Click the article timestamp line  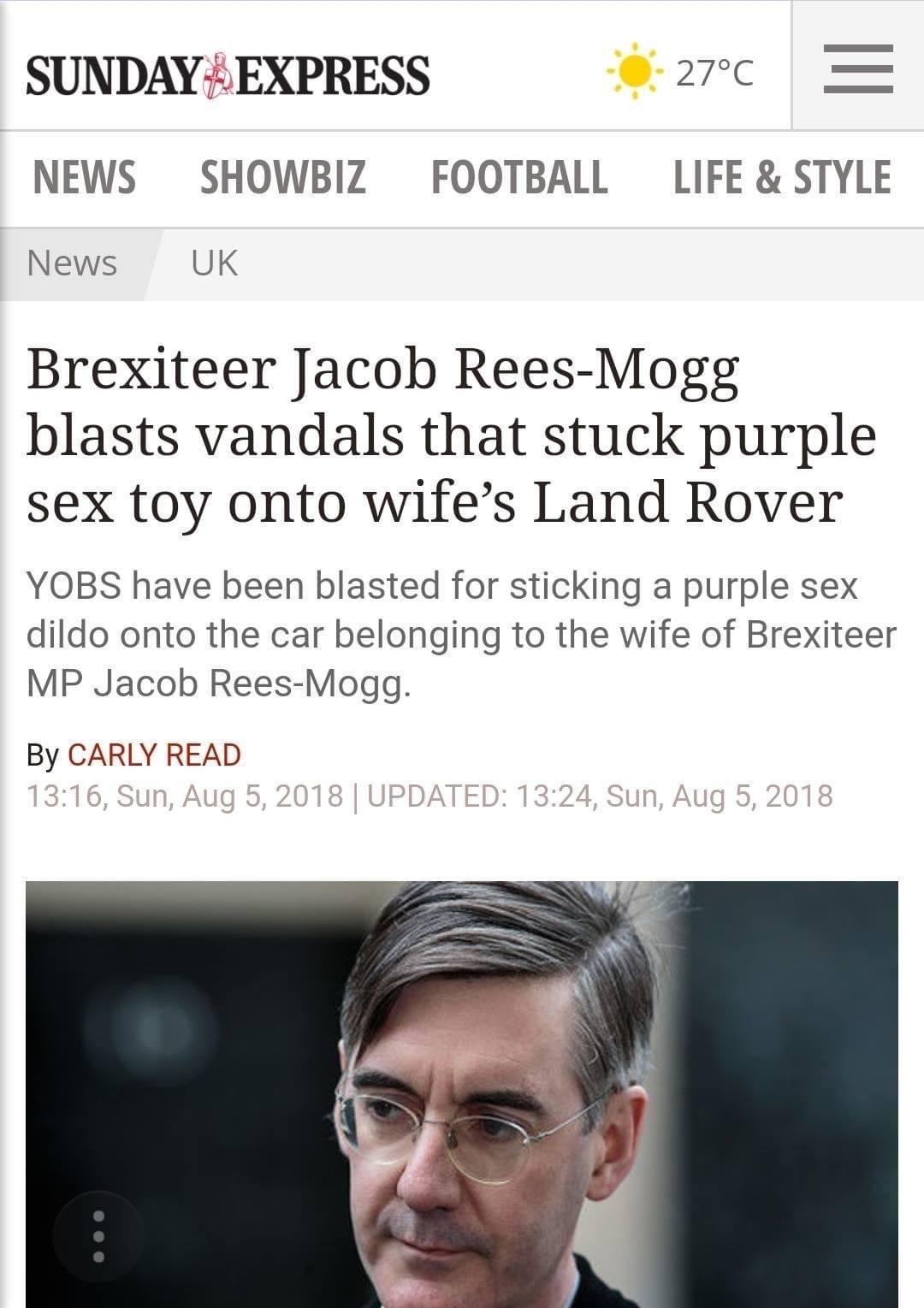tap(428, 795)
